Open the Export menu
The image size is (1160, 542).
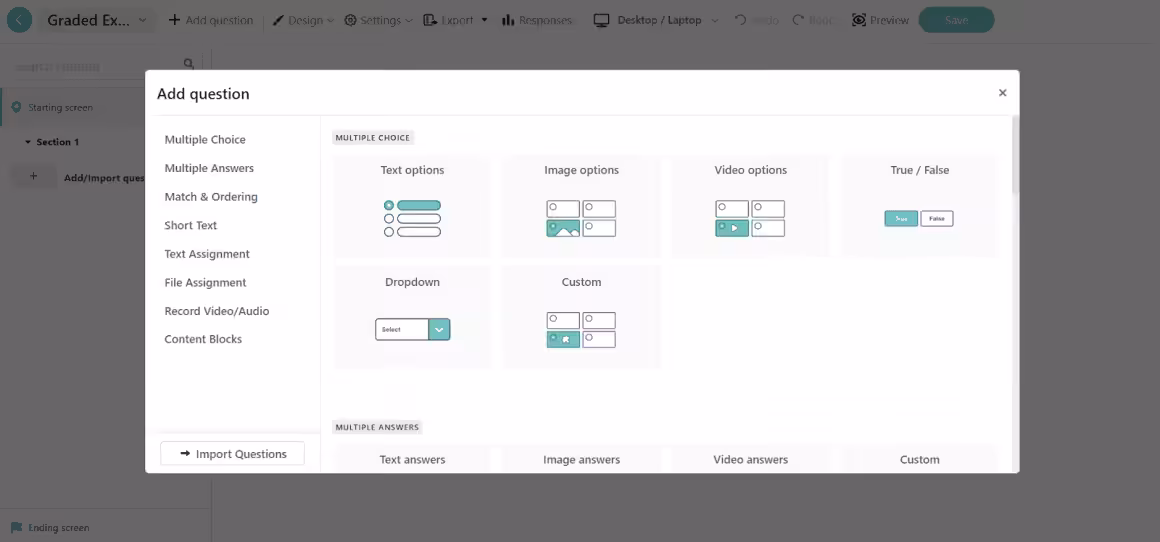point(456,20)
